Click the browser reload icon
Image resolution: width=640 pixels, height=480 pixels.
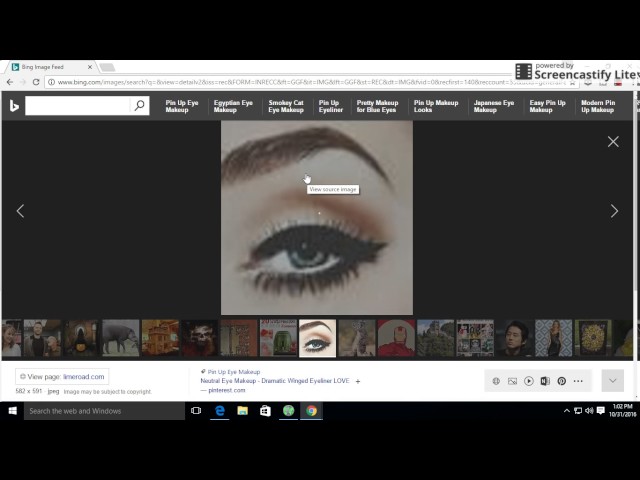[36, 82]
